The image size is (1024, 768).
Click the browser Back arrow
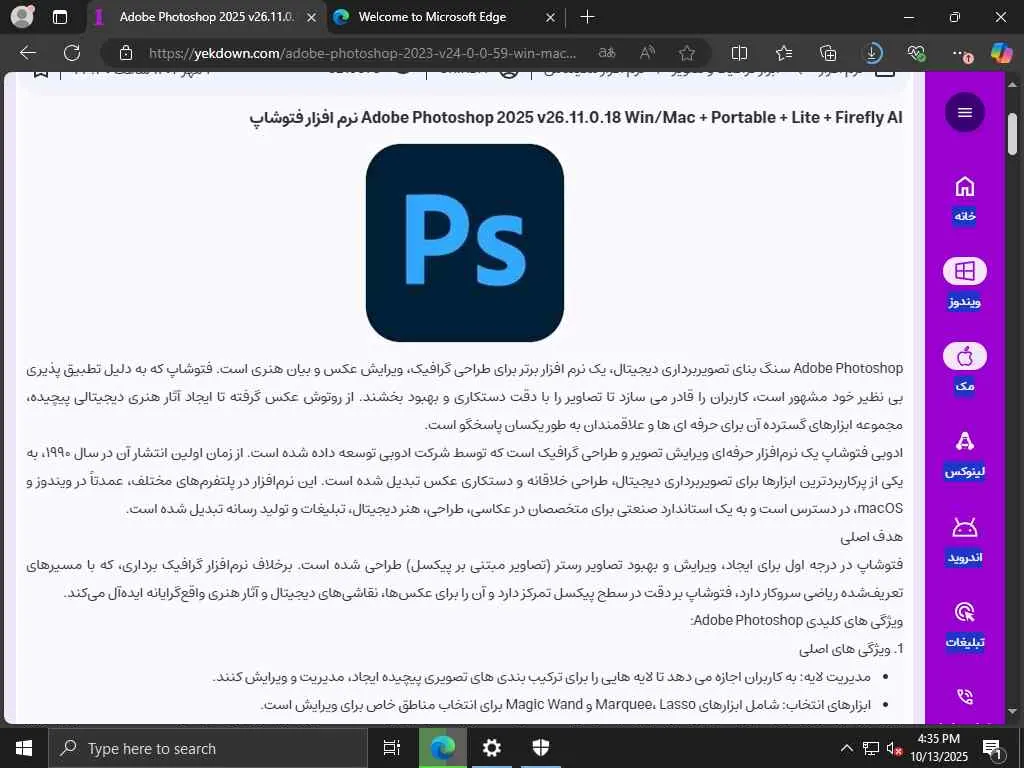tap(27, 53)
